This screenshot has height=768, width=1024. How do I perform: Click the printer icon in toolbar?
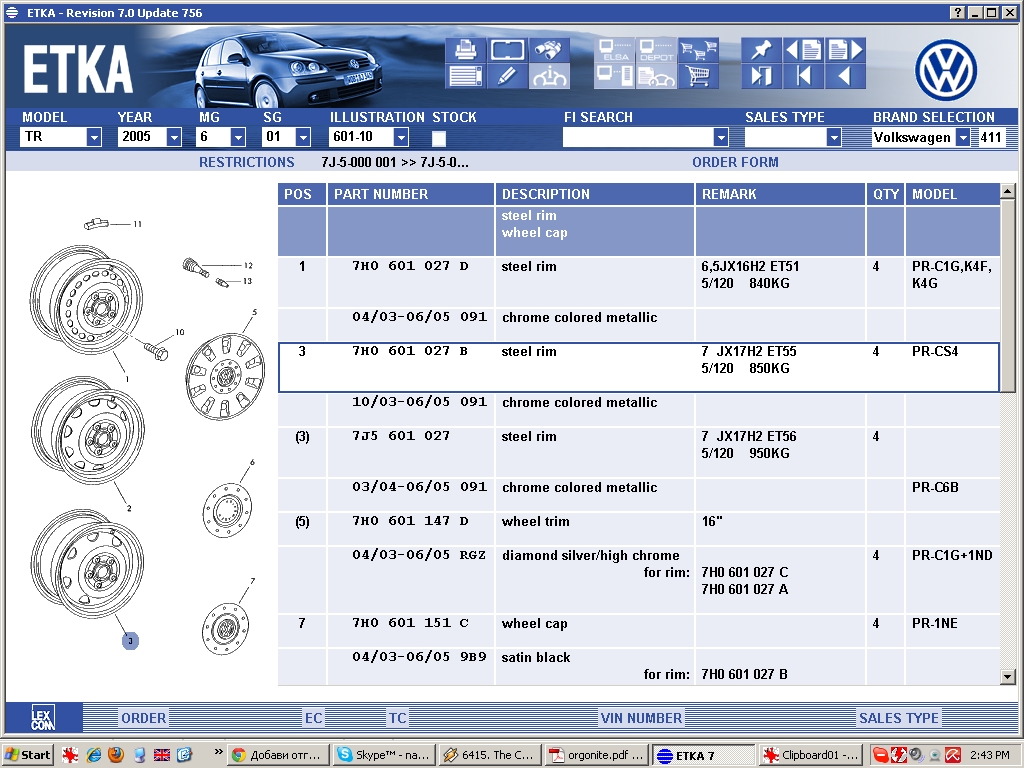[465, 50]
